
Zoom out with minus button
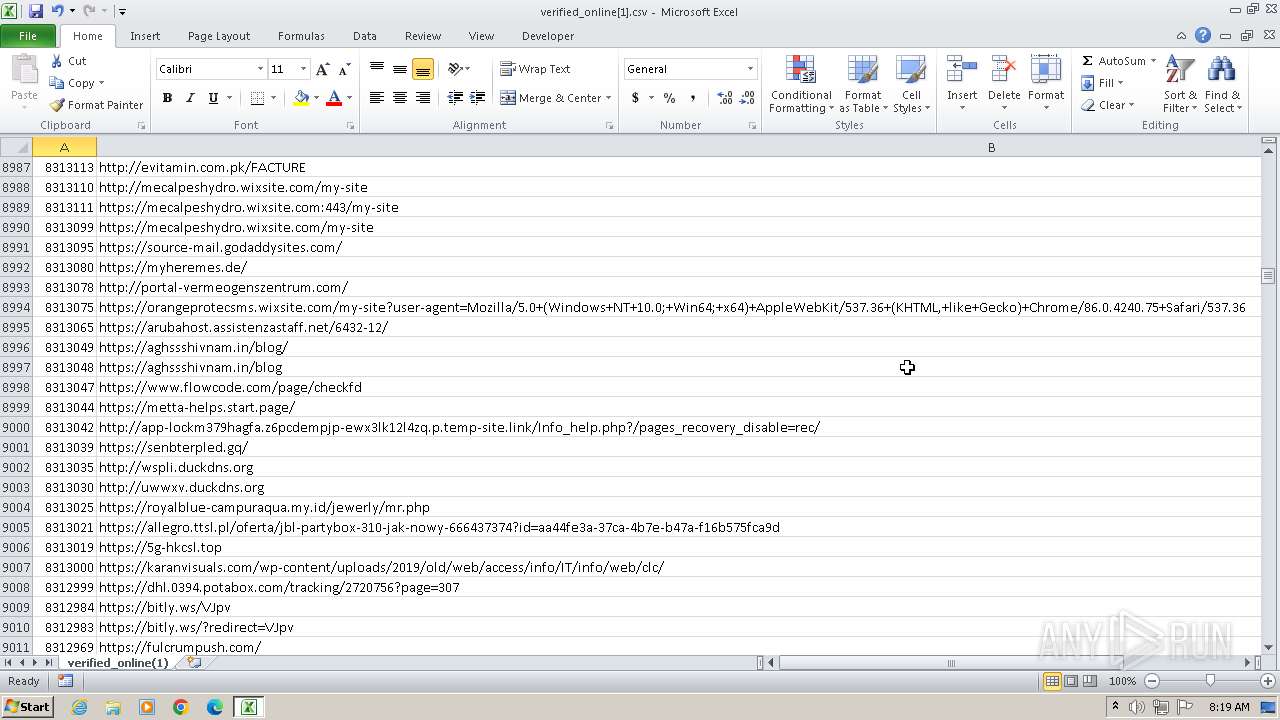(1152, 681)
